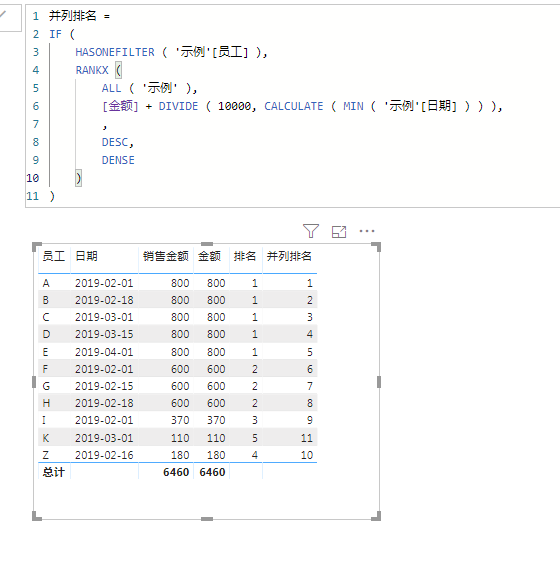Screen dimensions: 560x565
Task: Click the measure name 并列排名 in formula
Action: (72, 16)
